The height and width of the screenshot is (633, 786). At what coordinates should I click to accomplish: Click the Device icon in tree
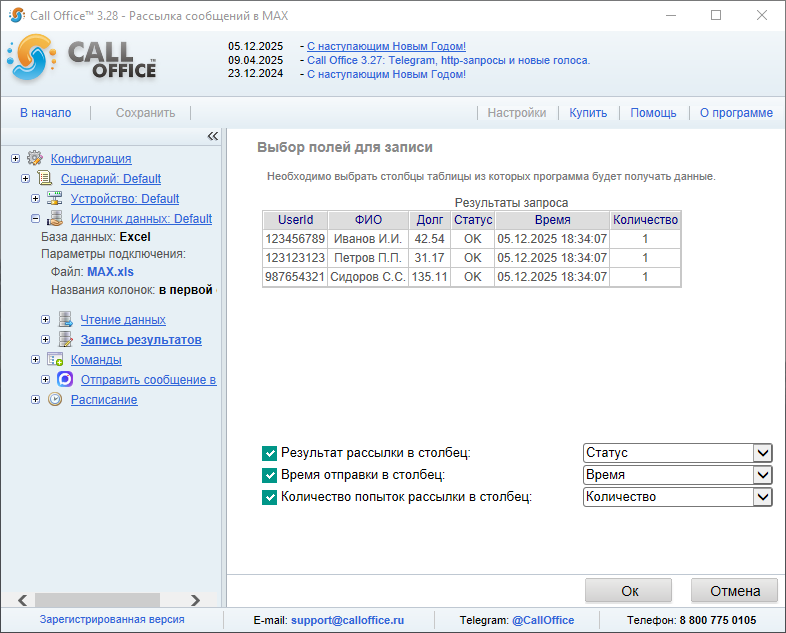pos(55,198)
